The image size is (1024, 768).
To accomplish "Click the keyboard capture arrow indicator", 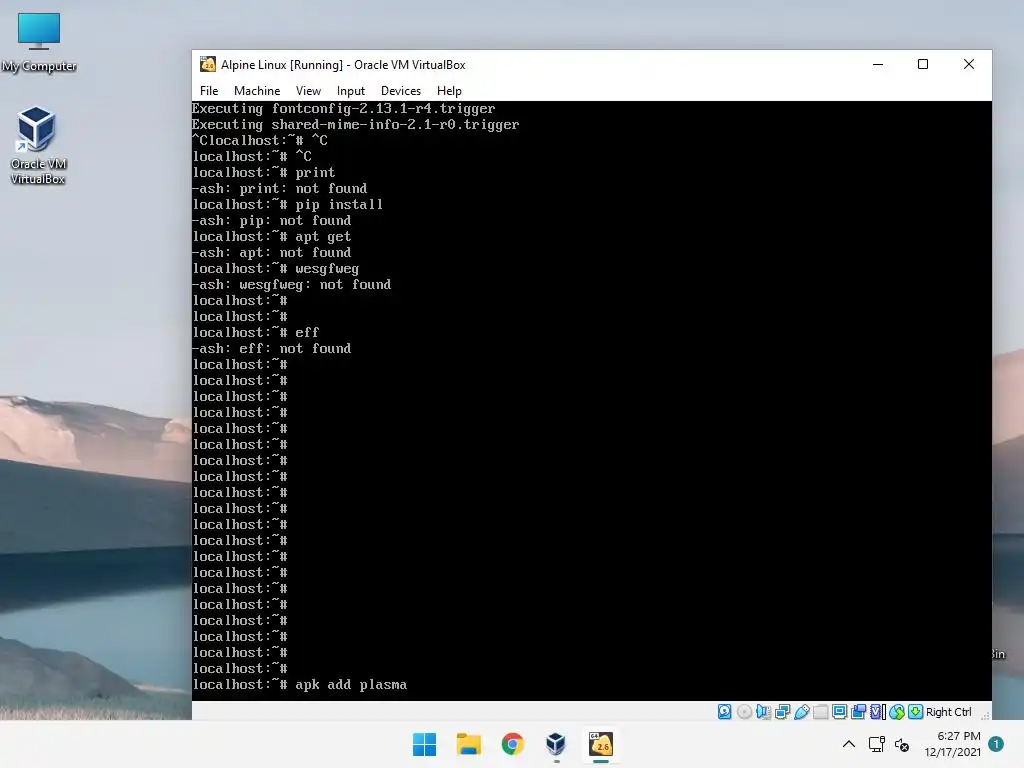I will [x=916, y=712].
